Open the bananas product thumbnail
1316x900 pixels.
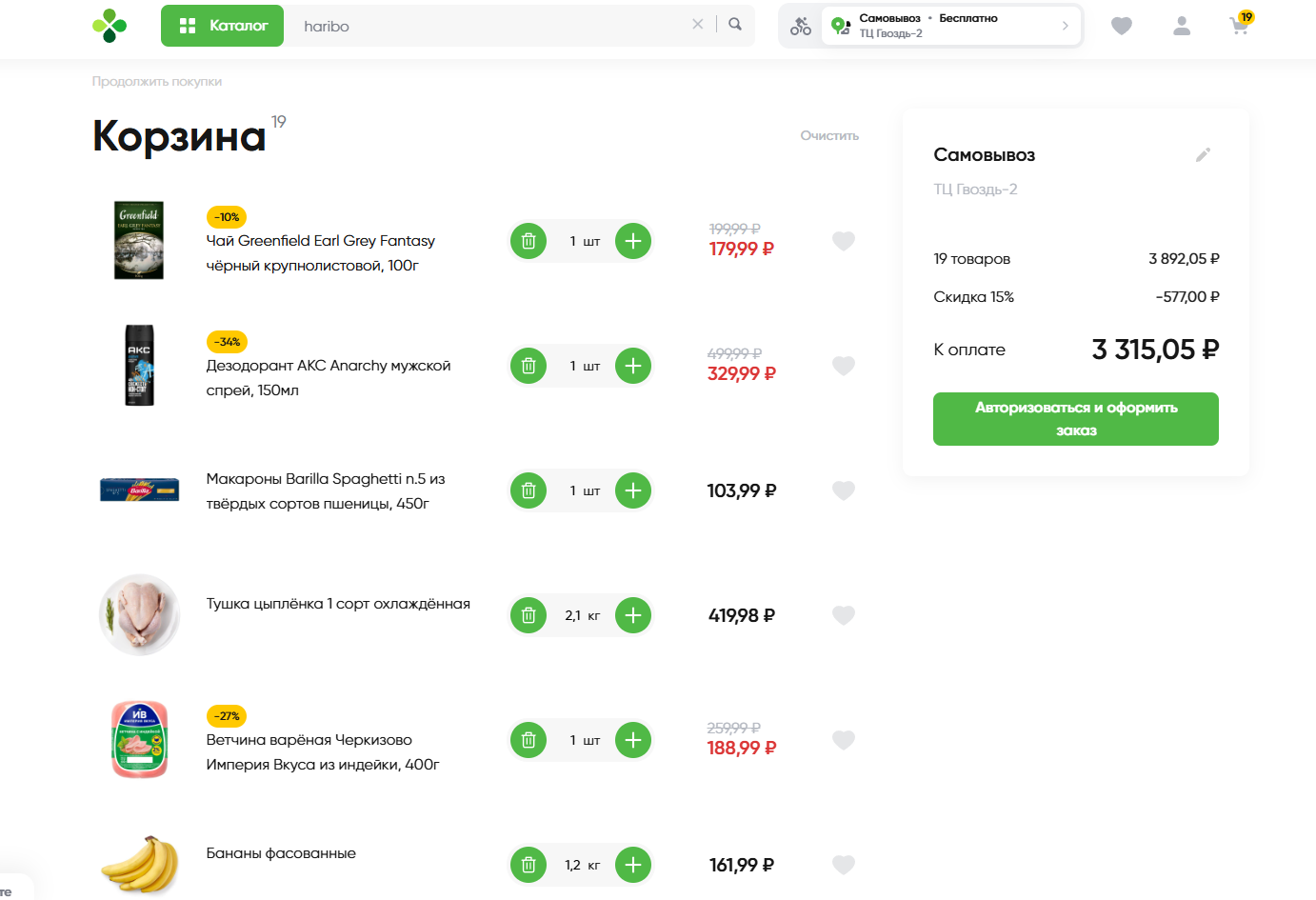(140, 864)
